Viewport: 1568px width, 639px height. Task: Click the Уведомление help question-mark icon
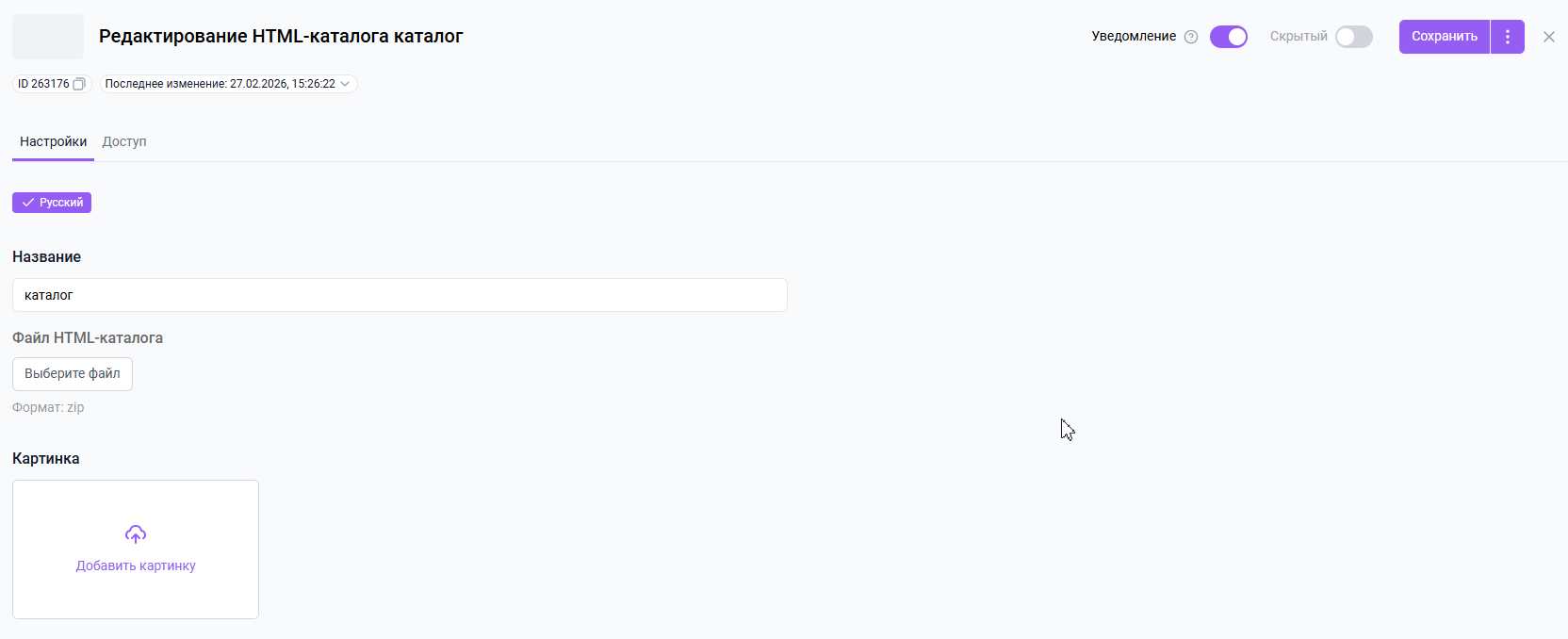(1191, 37)
